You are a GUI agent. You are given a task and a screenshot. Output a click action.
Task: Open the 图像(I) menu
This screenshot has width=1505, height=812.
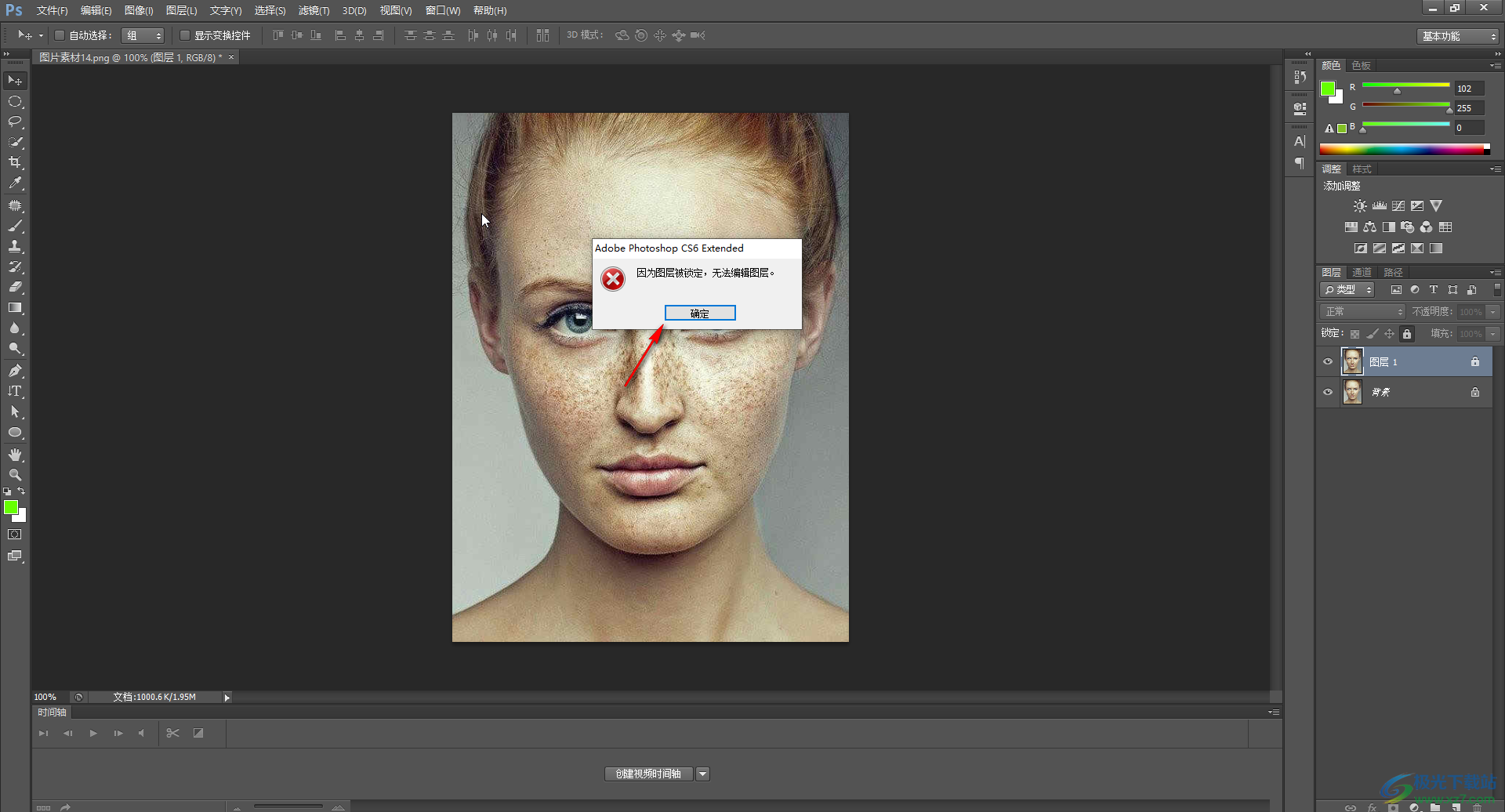[x=139, y=11]
